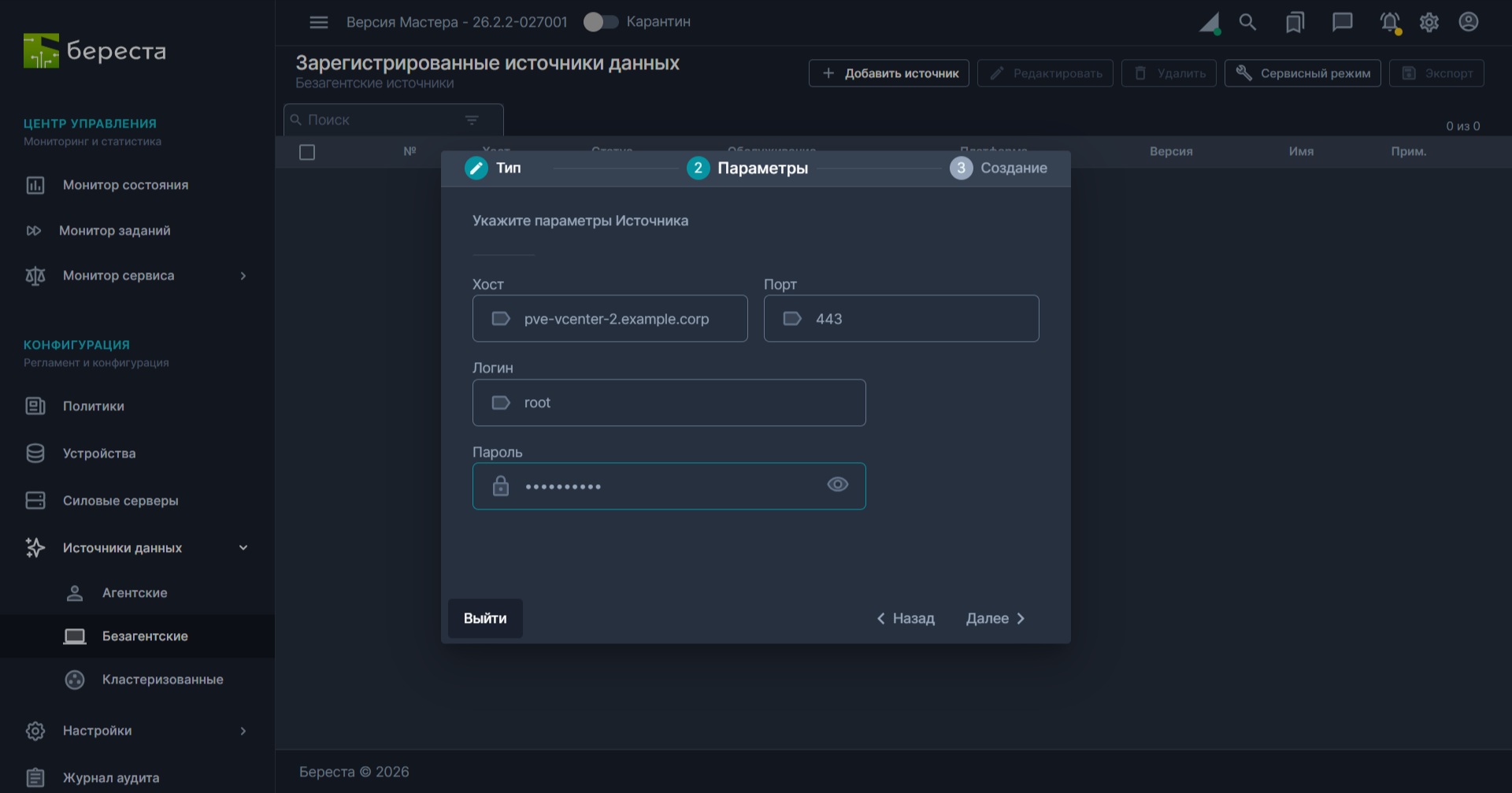The height and width of the screenshot is (793, 1512).
Task: Open the chat messages icon
Action: click(x=1342, y=22)
